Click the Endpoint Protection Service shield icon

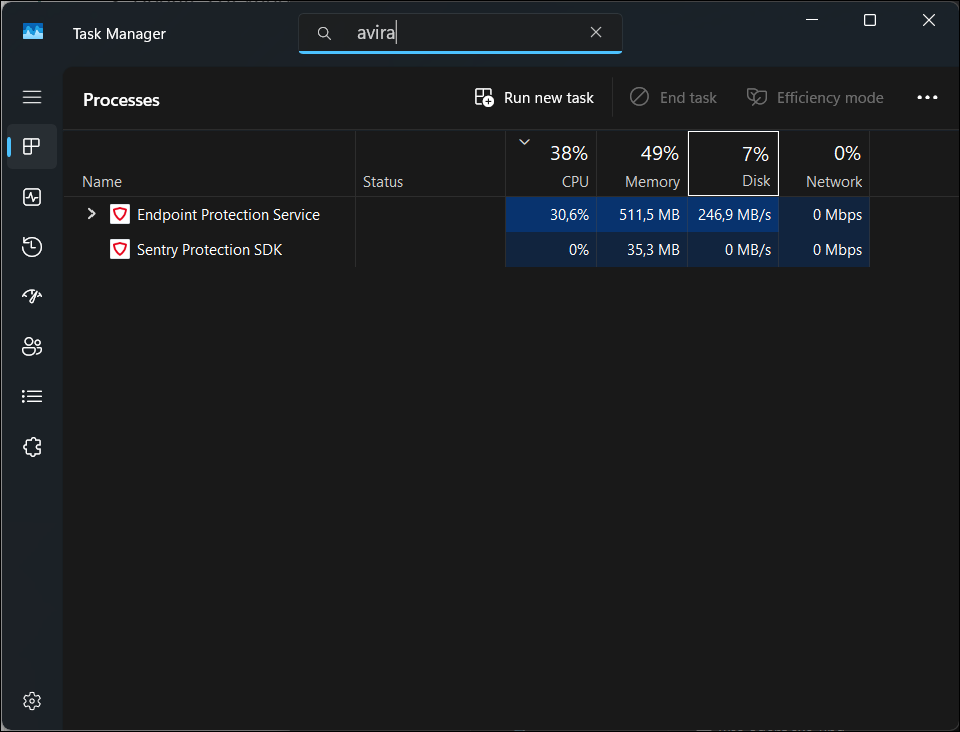(120, 214)
